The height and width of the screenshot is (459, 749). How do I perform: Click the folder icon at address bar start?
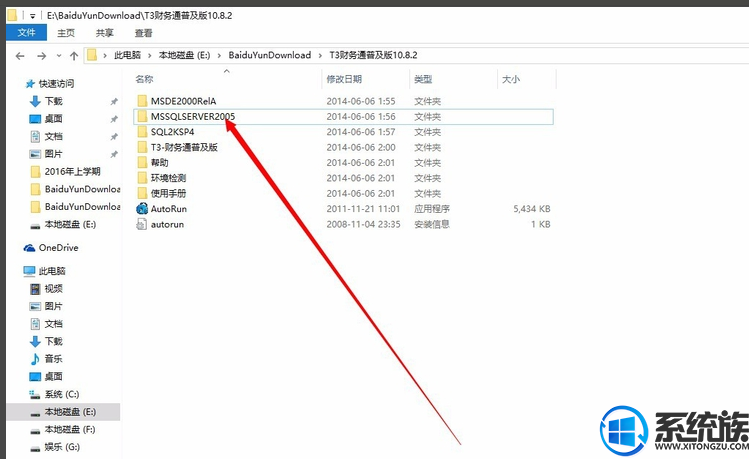tap(92, 55)
